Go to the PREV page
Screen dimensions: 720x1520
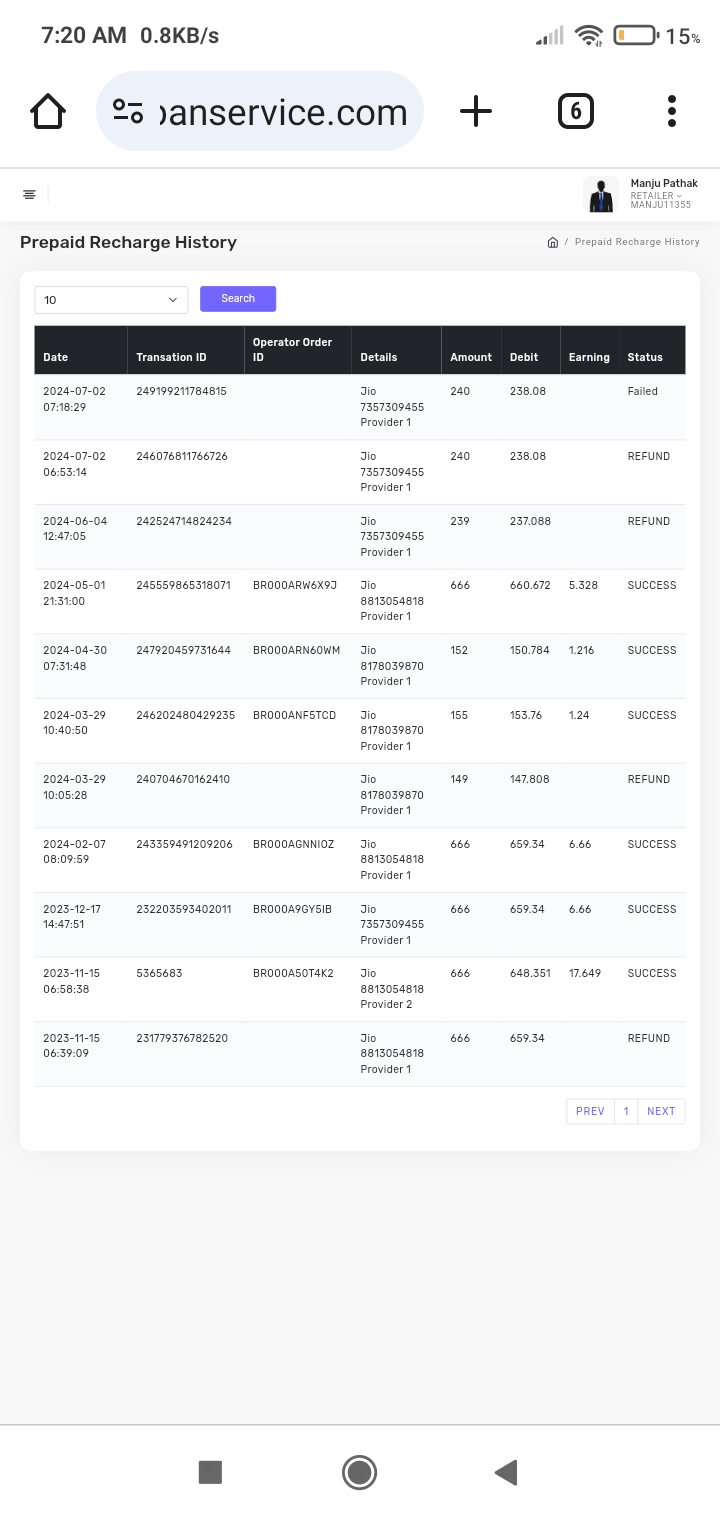[590, 1111]
